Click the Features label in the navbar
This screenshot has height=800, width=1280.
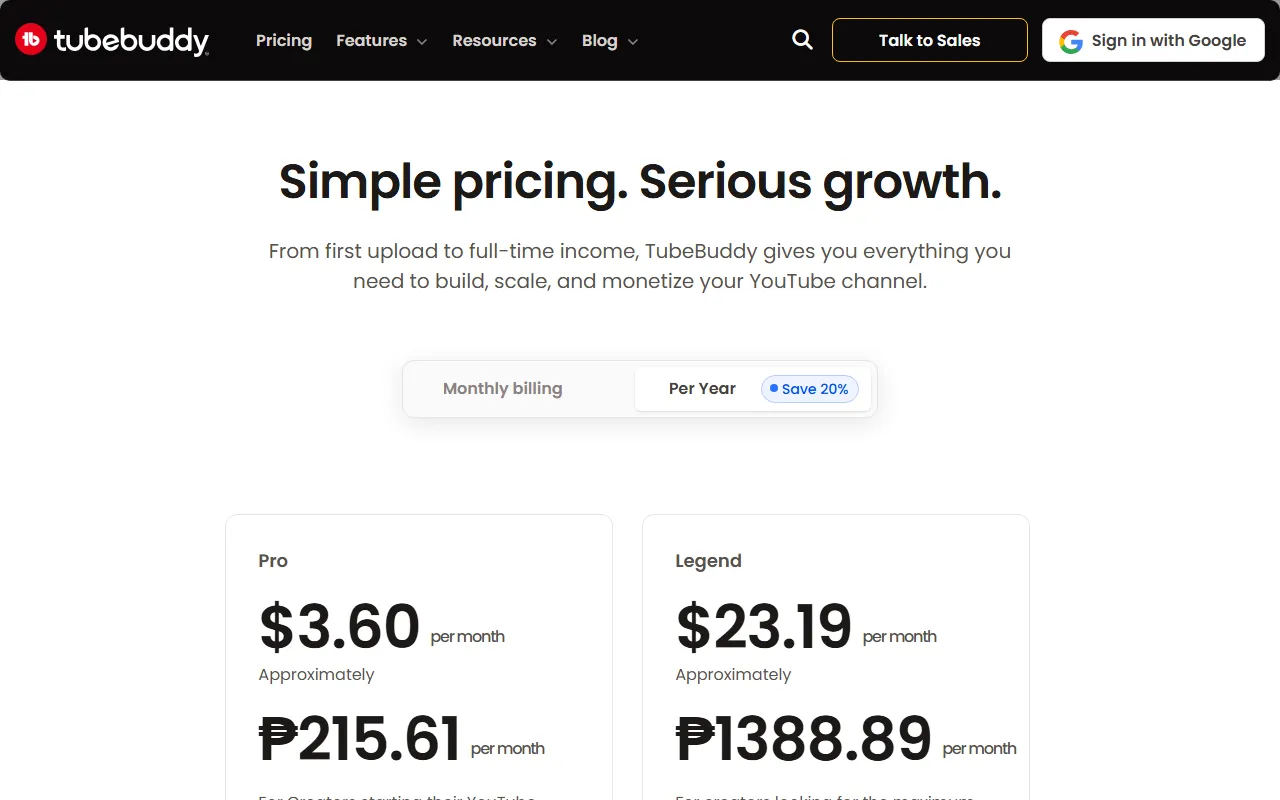click(x=371, y=41)
